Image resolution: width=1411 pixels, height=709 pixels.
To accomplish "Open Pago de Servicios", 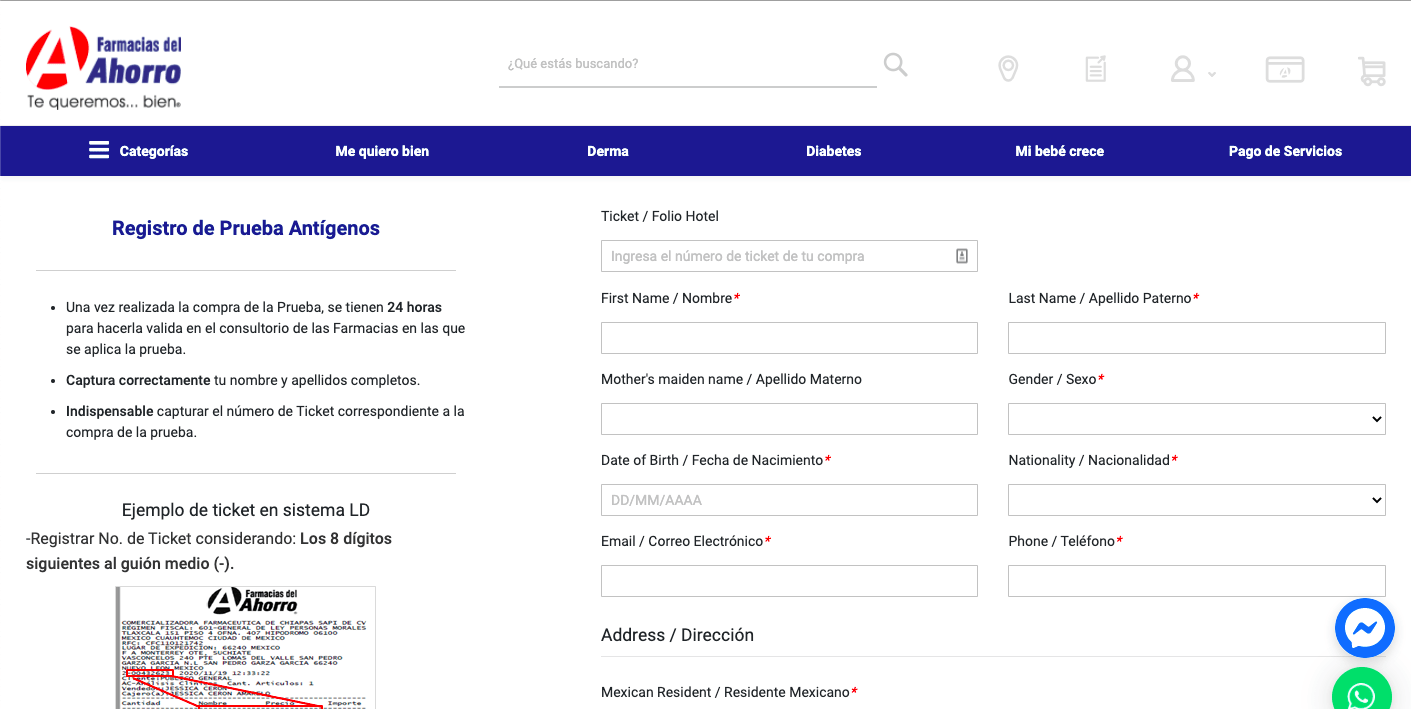I will point(1285,151).
